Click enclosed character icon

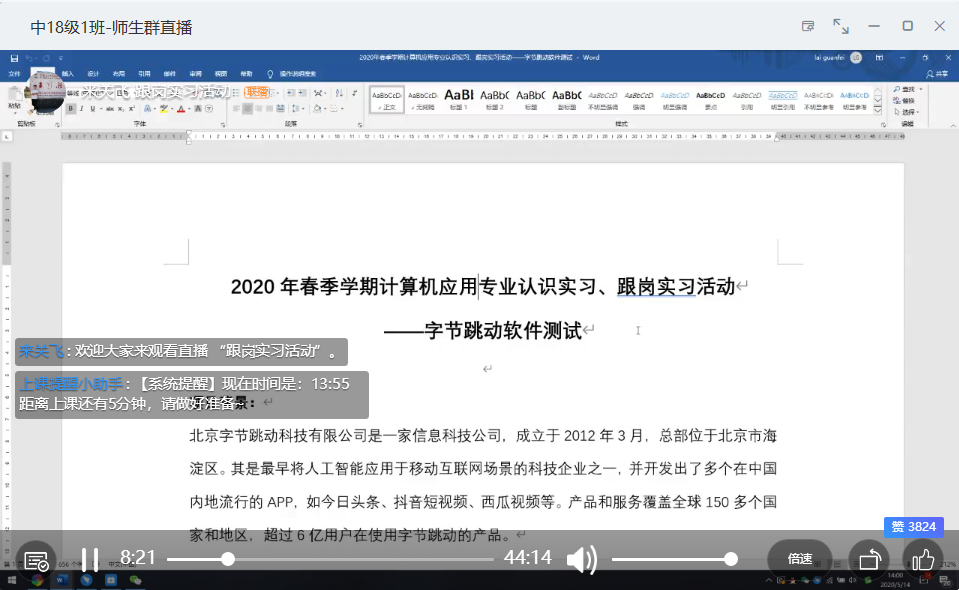[209, 109]
